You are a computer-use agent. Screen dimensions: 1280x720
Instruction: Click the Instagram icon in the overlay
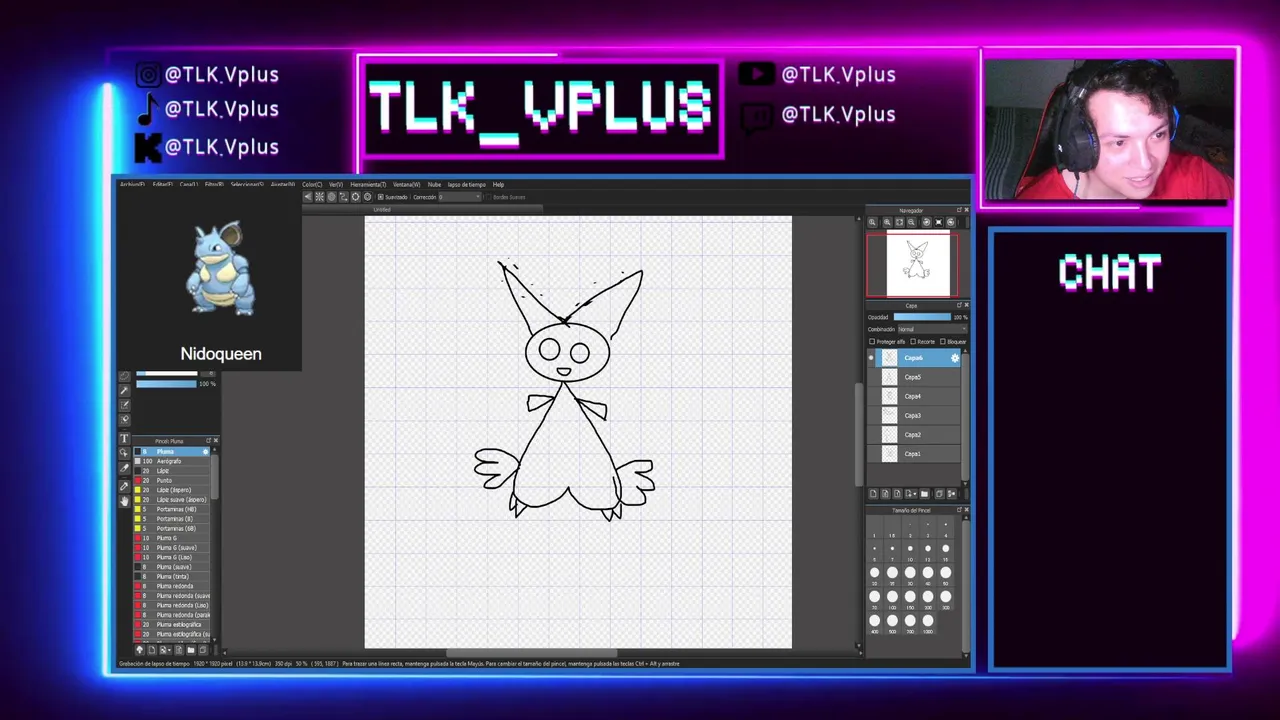coord(148,75)
